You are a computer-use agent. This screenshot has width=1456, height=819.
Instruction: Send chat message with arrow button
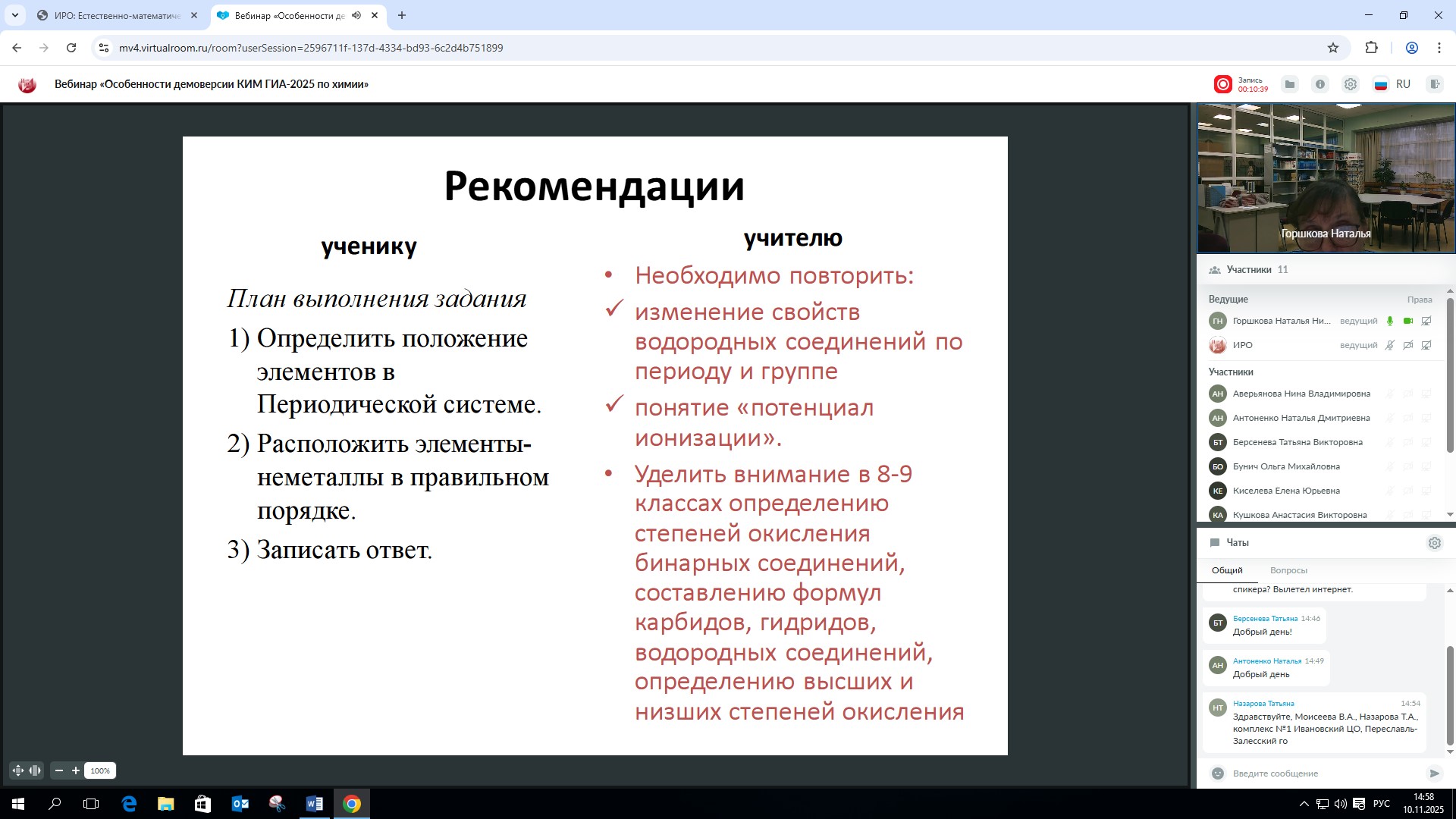pyautogui.click(x=1434, y=773)
